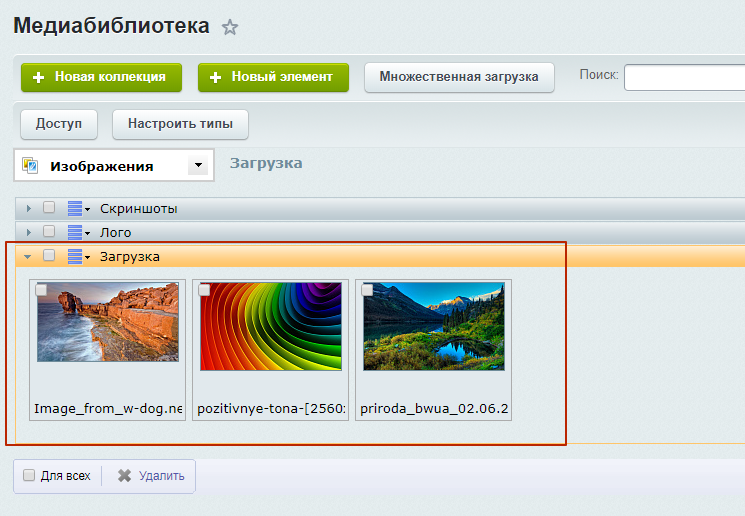Click the Загрузка breadcrumb label
This screenshot has width=745, height=516.
[x=266, y=163]
